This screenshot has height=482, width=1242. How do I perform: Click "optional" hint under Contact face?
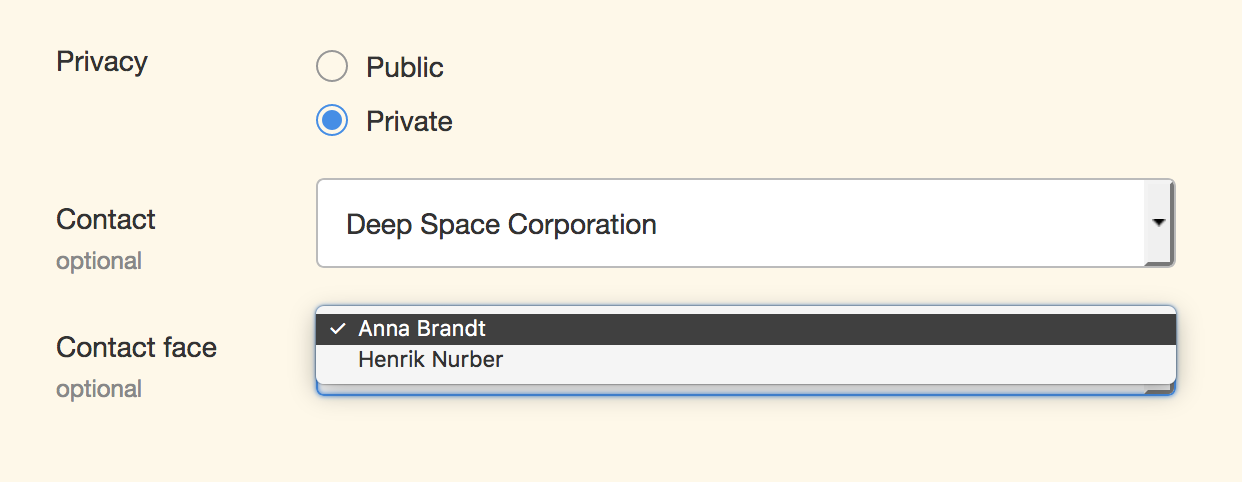(99, 389)
